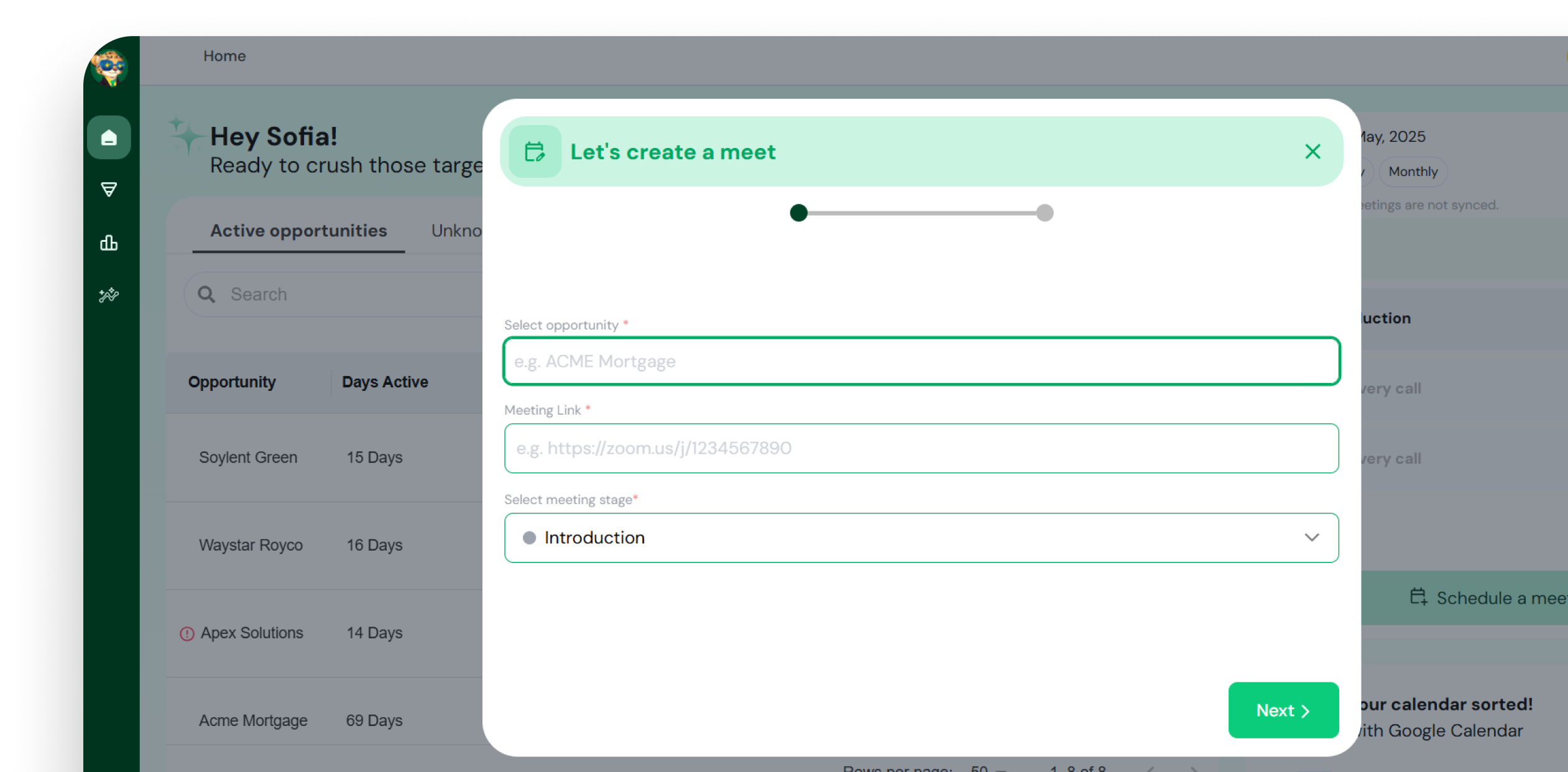1568x772 pixels.
Task: Switch to the Active opportunities tab
Action: (x=298, y=231)
